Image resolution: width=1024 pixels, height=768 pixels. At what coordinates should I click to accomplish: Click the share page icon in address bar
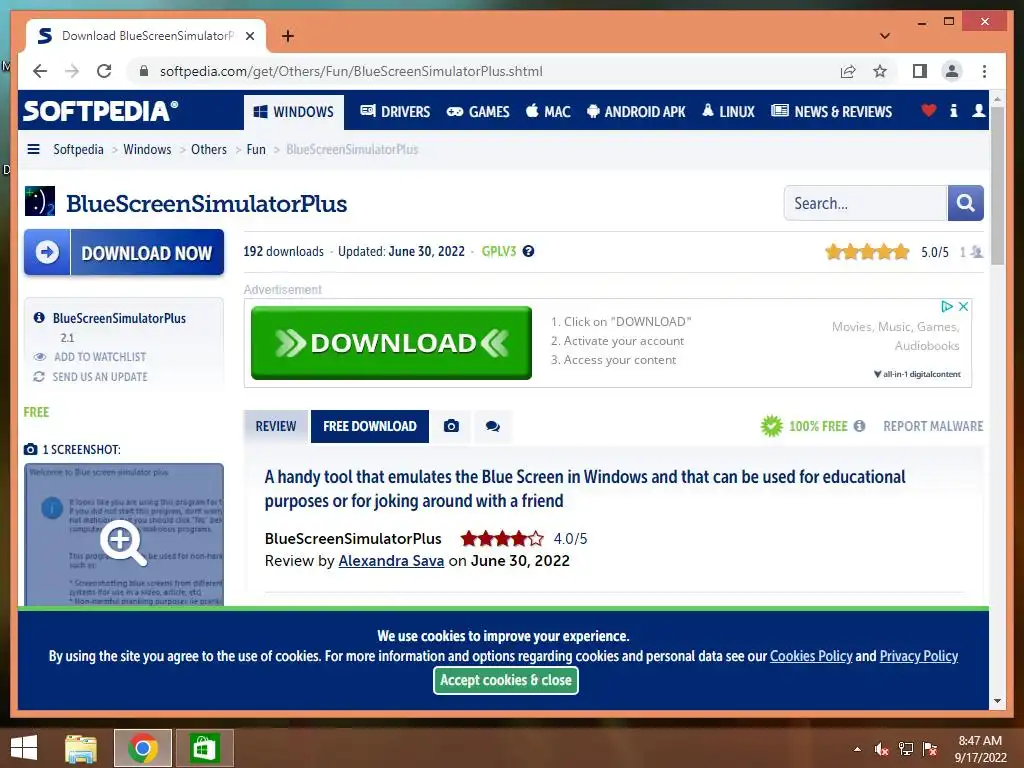click(848, 71)
